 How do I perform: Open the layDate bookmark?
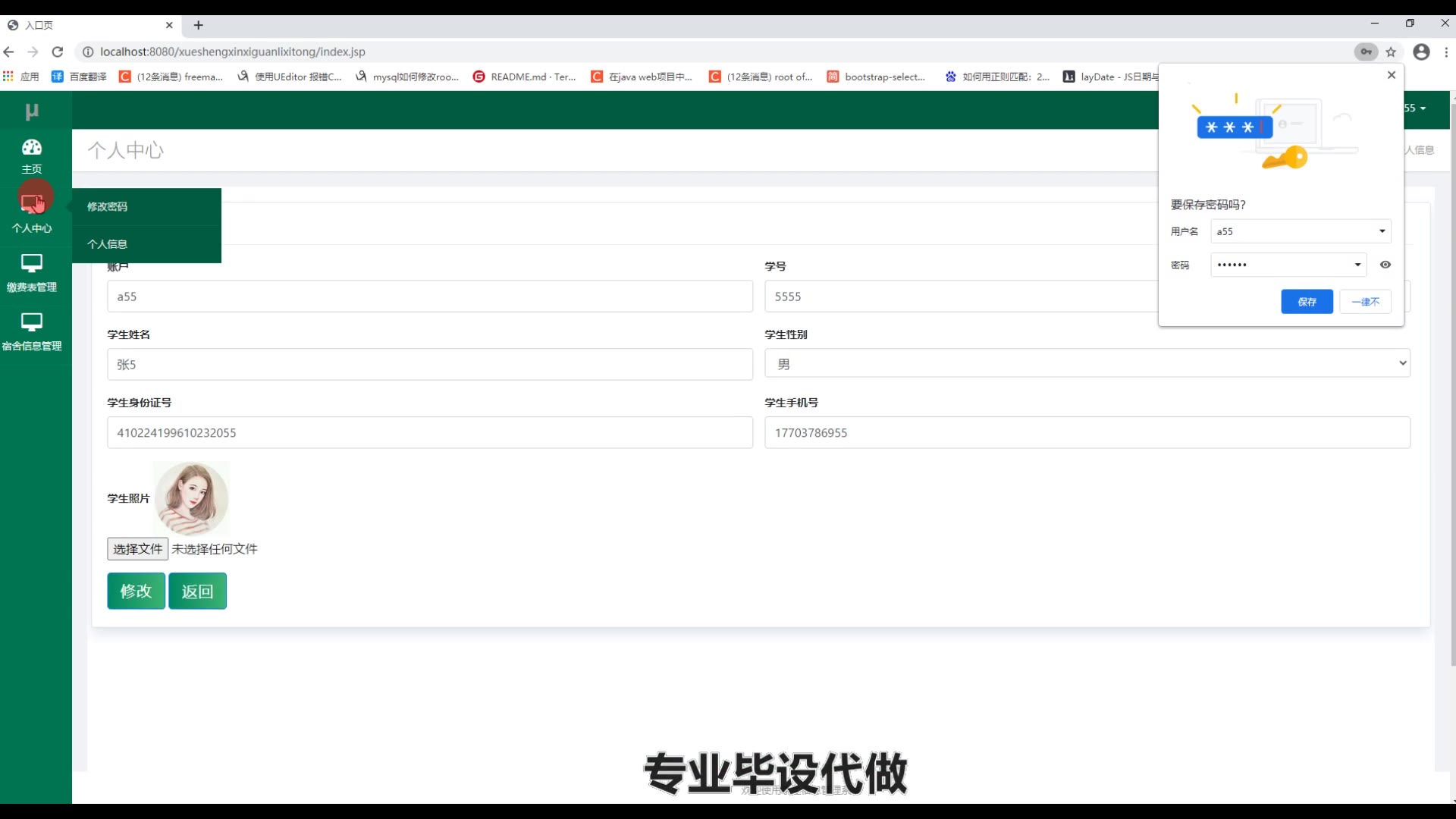click(1111, 77)
